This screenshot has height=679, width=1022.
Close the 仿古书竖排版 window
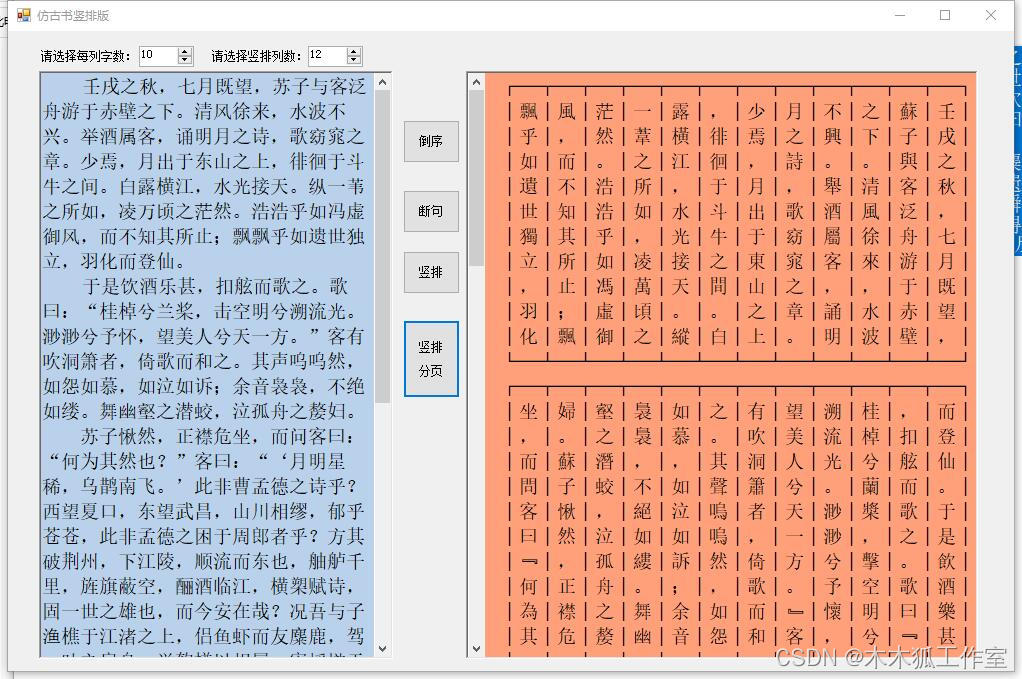coord(991,15)
